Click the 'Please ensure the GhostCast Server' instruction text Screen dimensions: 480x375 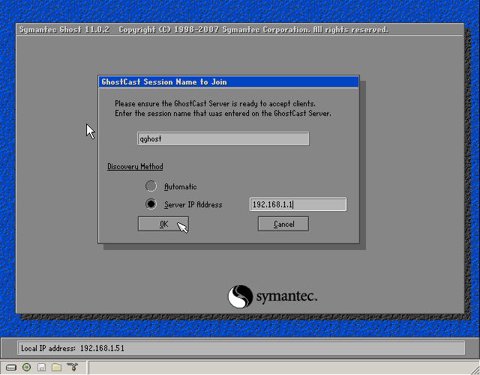point(215,103)
